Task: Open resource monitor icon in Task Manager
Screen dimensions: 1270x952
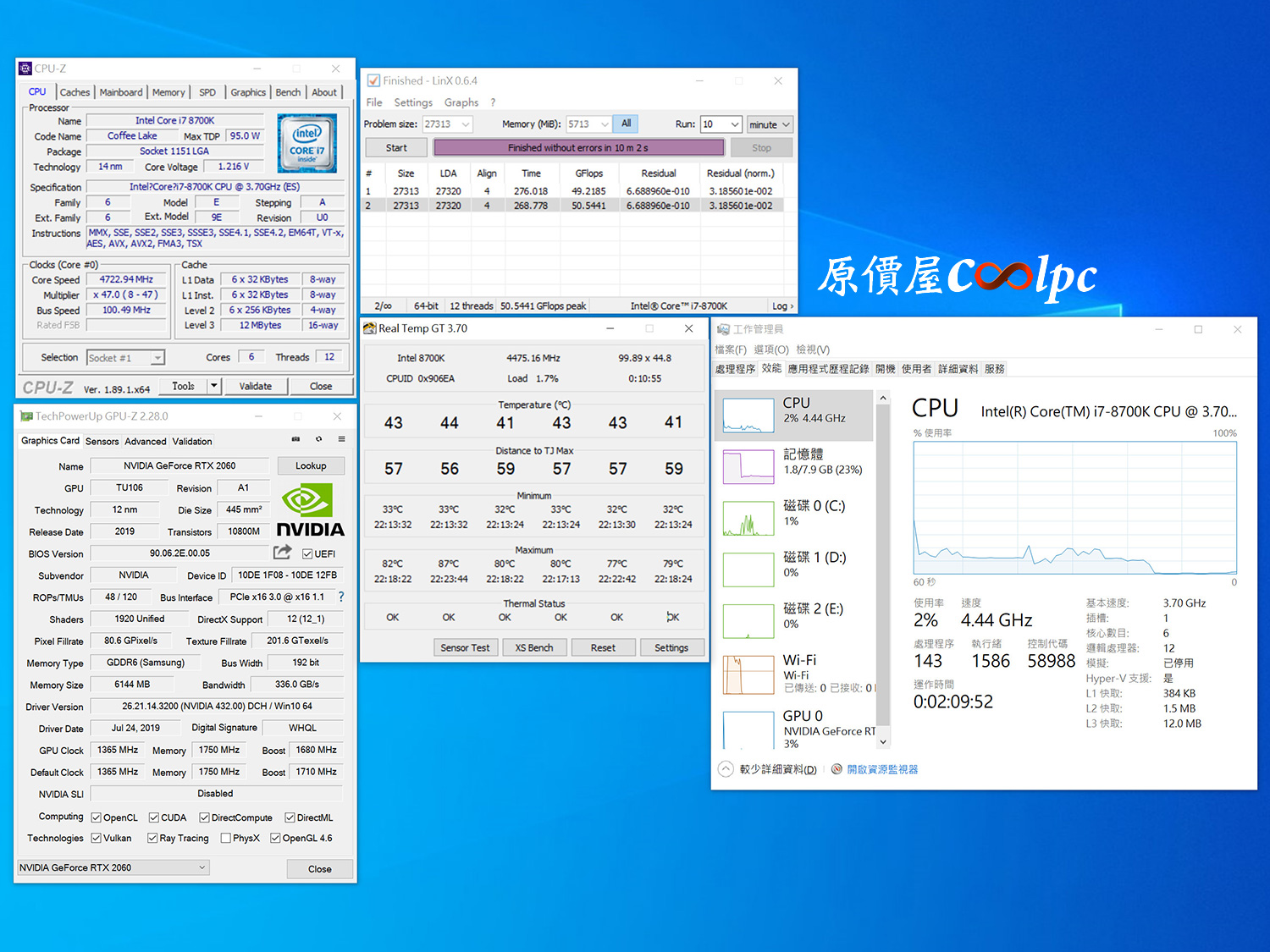Action: tap(837, 769)
